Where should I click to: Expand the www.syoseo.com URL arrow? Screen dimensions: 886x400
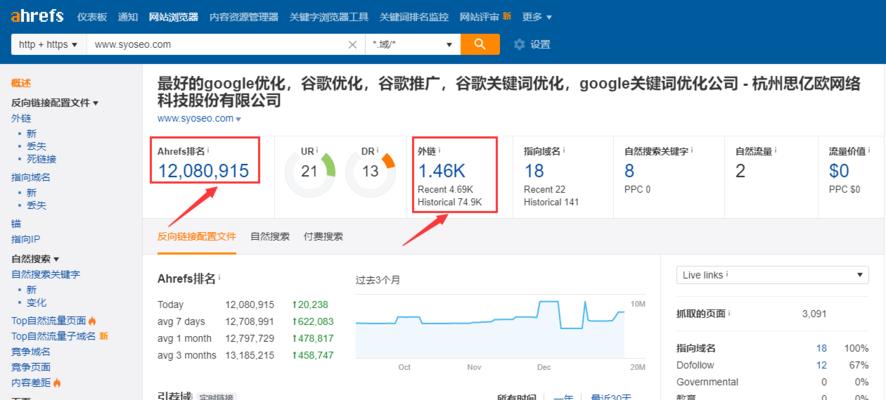[x=238, y=119]
